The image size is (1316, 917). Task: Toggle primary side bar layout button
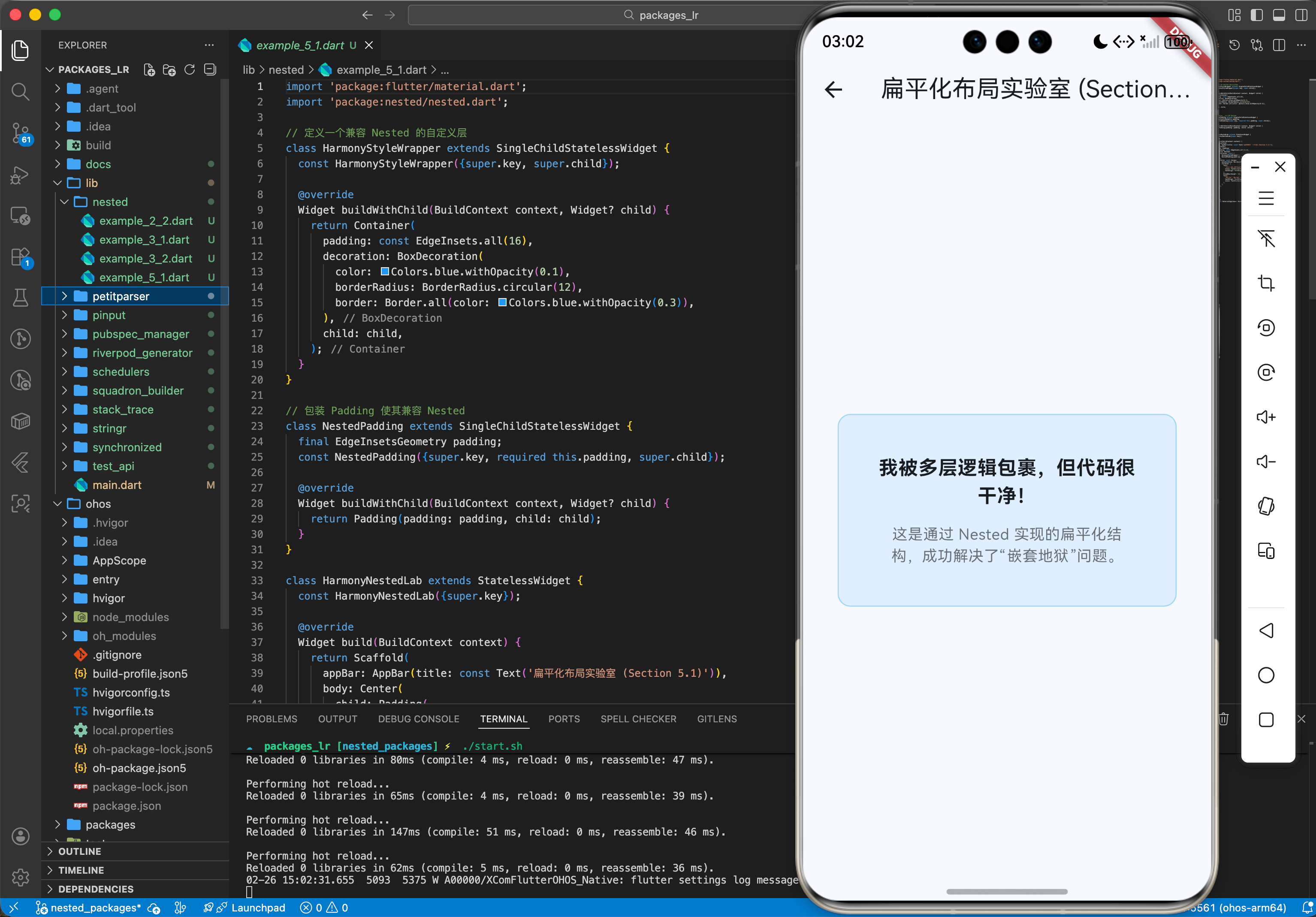[x=1256, y=15]
